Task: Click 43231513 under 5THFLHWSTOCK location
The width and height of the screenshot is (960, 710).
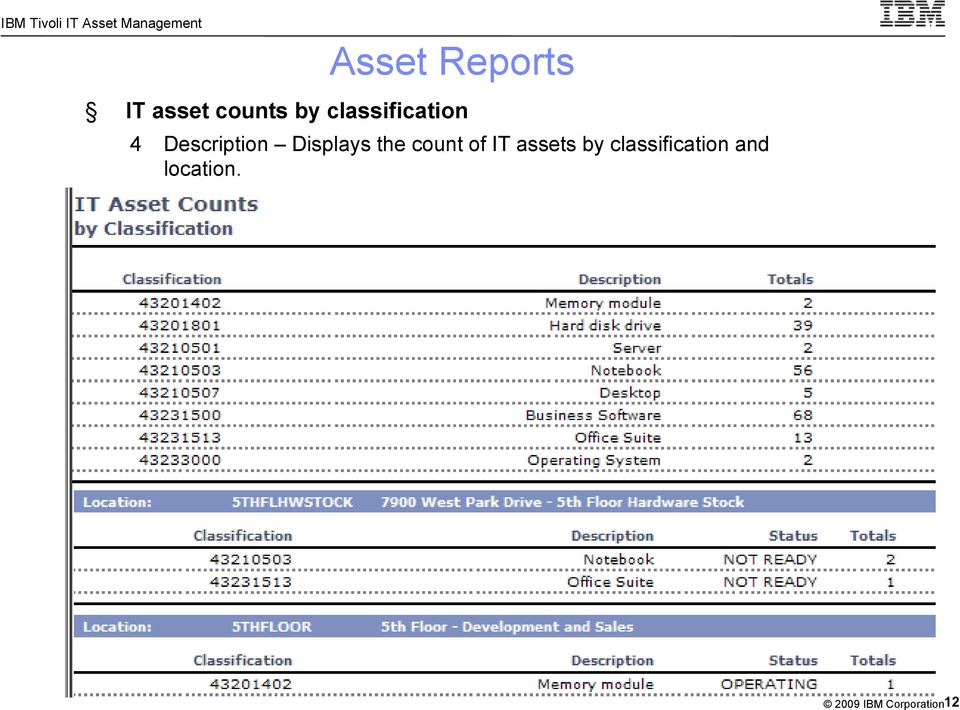Action: point(250,582)
